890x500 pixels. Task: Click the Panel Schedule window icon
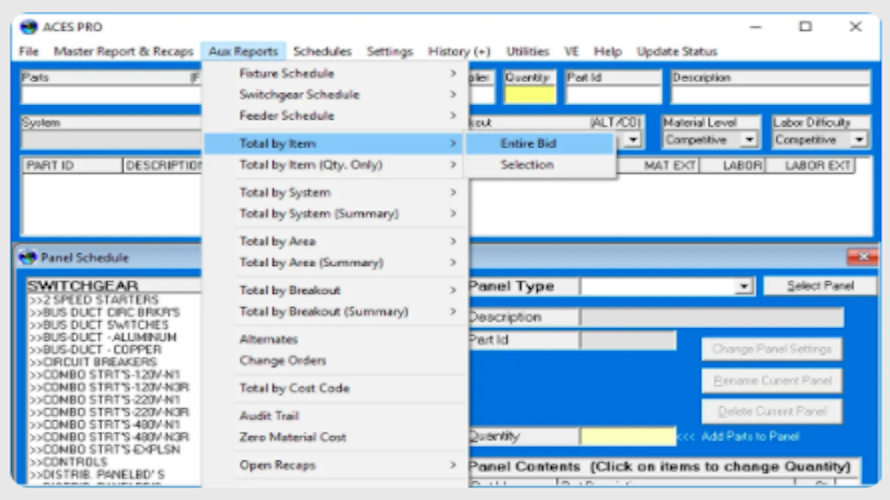27,258
